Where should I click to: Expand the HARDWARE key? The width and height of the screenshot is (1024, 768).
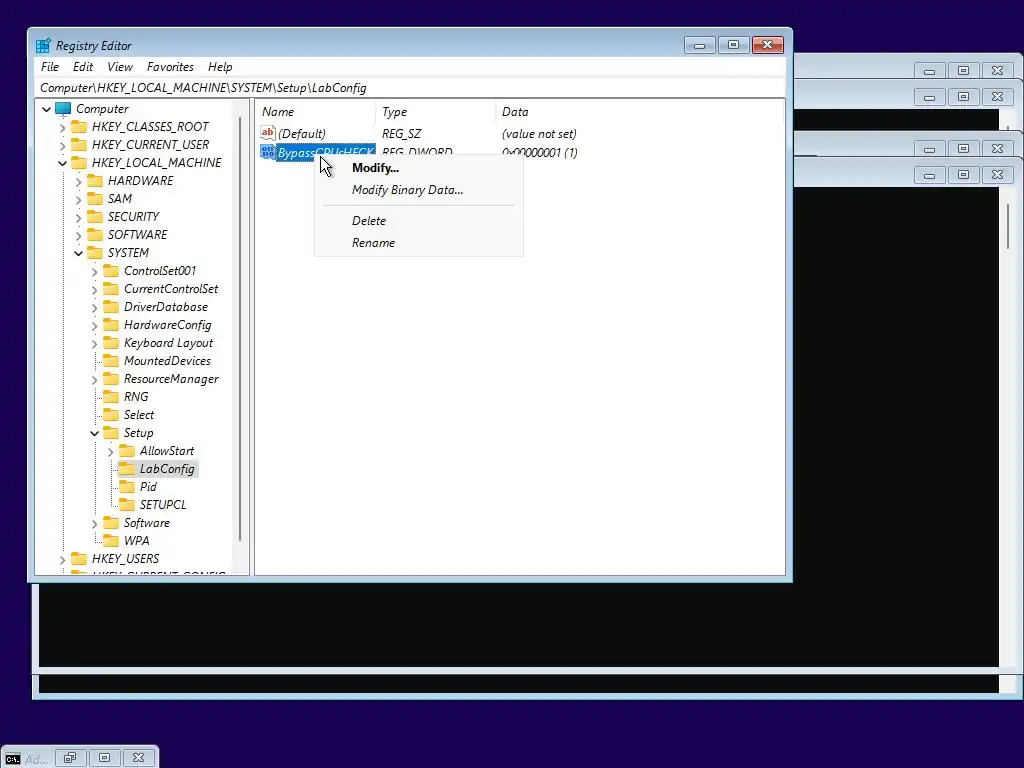pyautogui.click(x=78, y=181)
